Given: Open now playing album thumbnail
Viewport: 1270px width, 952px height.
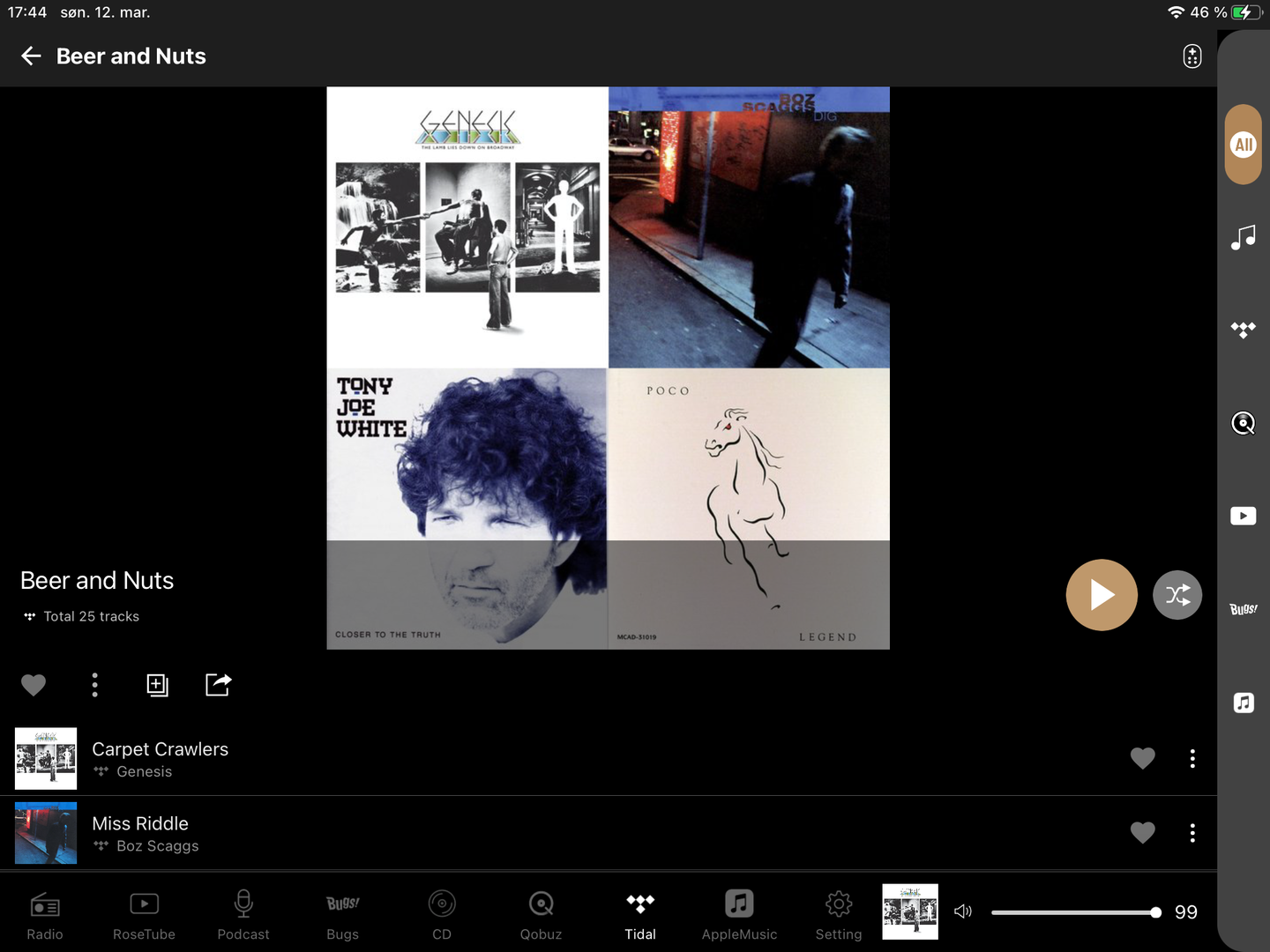Looking at the screenshot, I should [x=910, y=911].
